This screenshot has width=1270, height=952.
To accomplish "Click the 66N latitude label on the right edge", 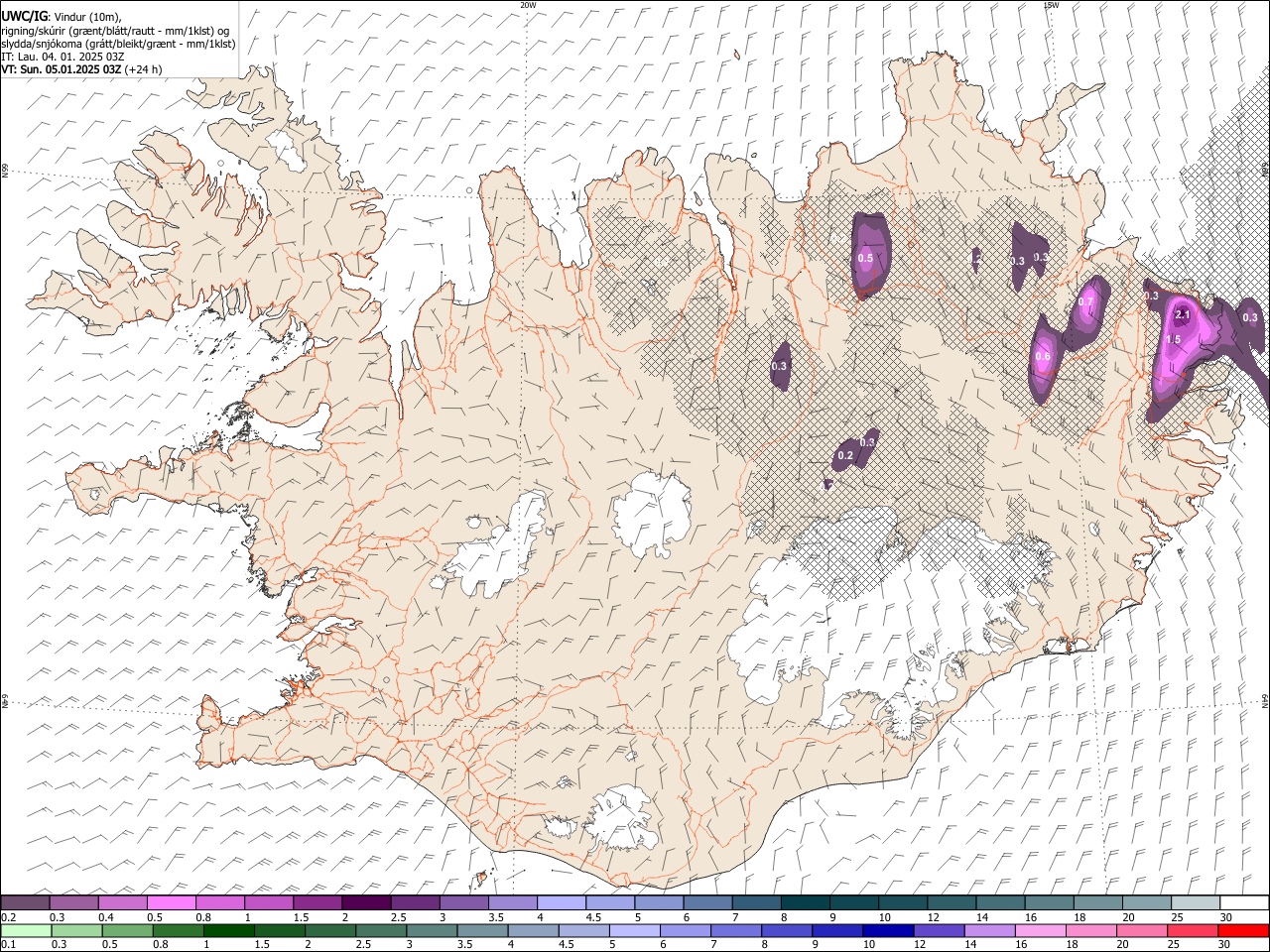I will click(x=1265, y=171).
